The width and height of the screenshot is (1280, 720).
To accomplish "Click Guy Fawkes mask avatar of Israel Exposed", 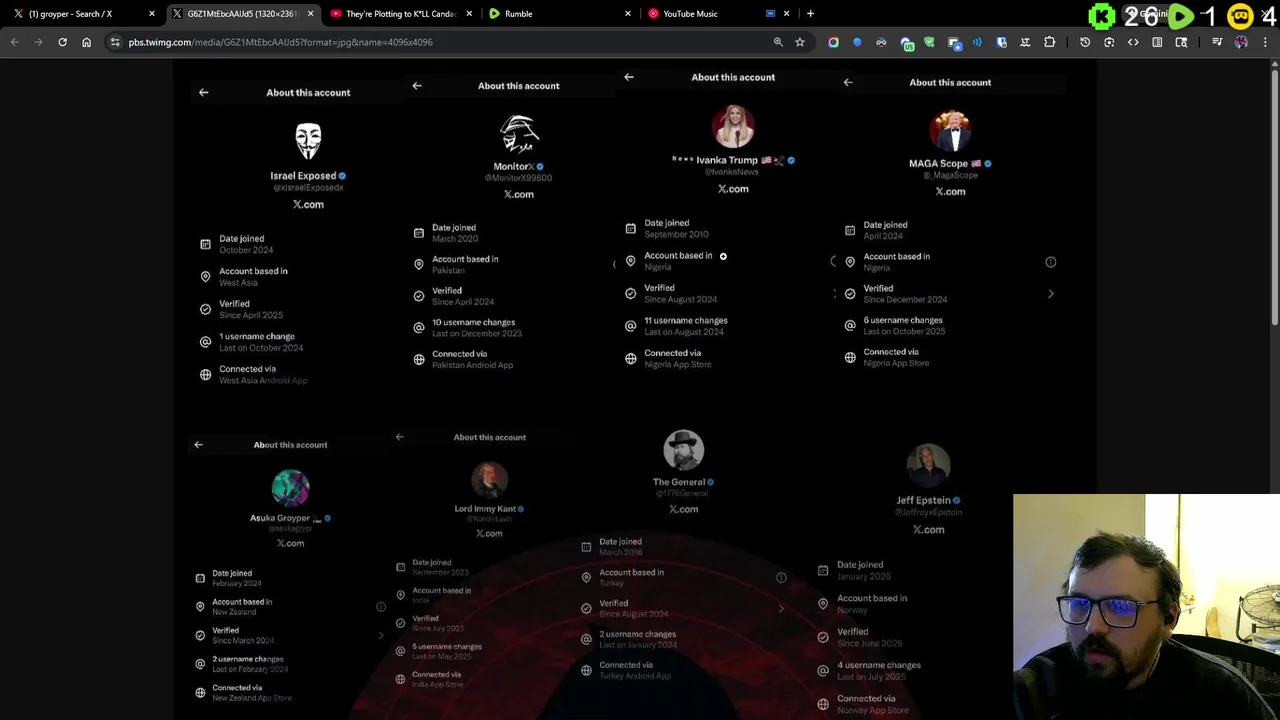I will pyautogui.click(x=308, y=141).
